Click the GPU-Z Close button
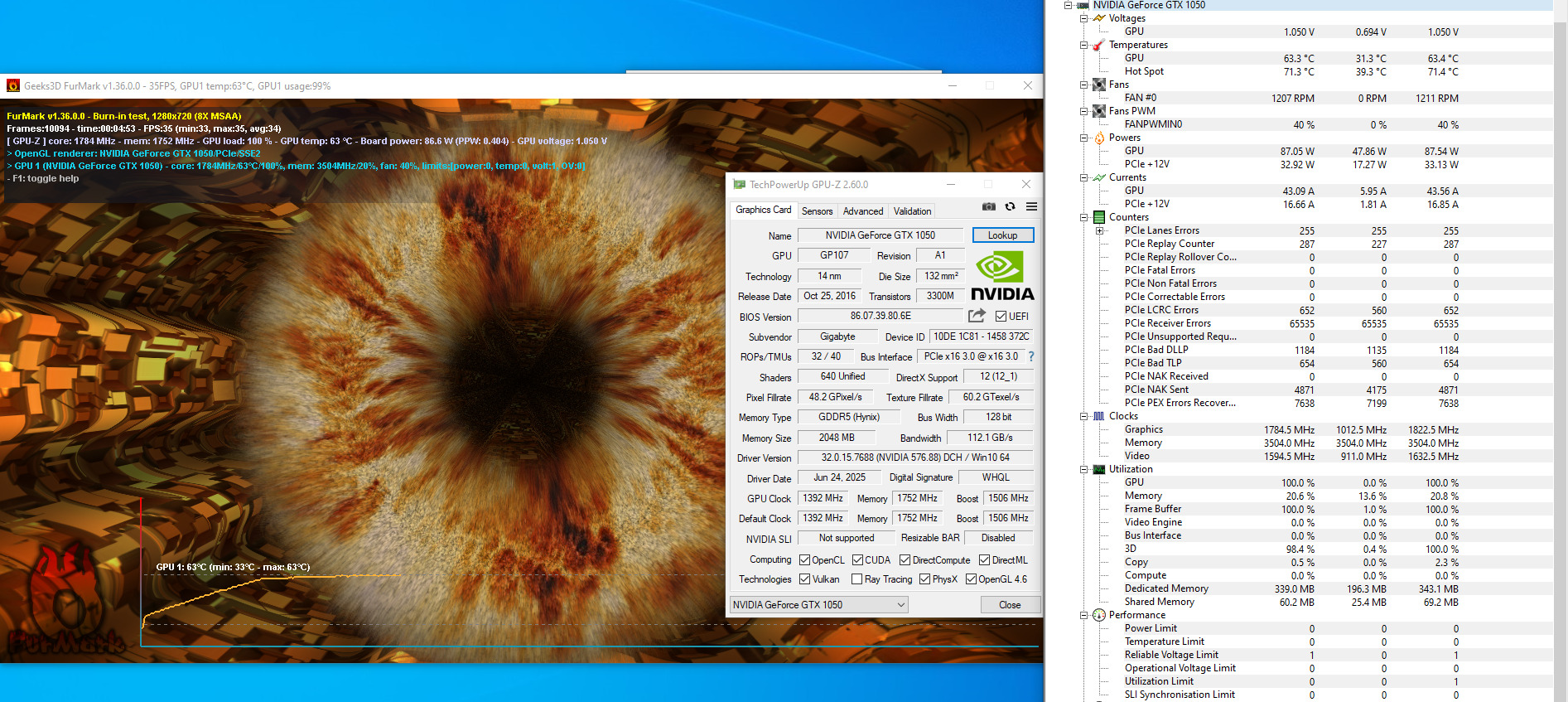1568x702 pixels. (x=1010, y=605)
